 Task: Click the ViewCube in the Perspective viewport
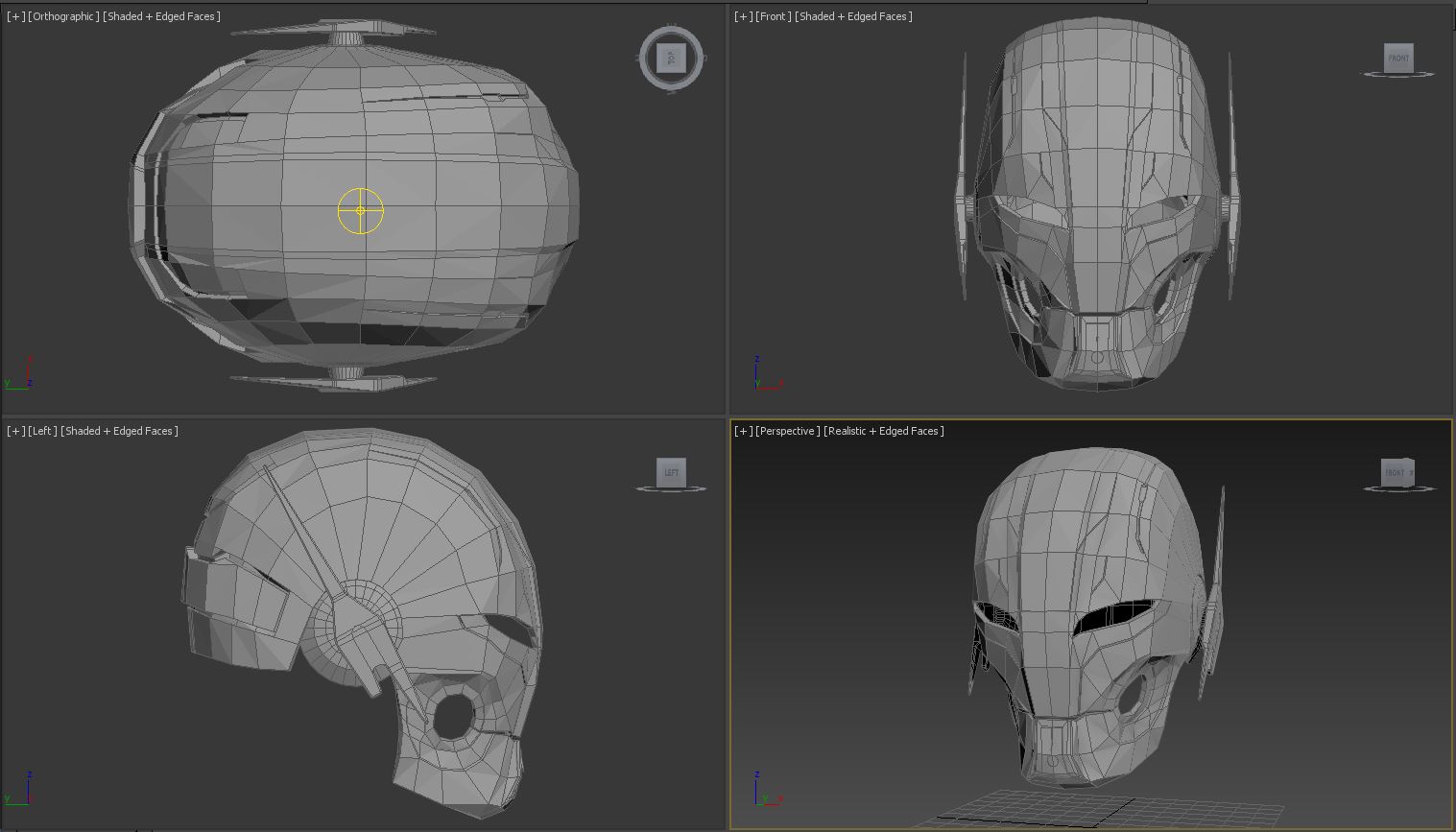coord(1397,472)
